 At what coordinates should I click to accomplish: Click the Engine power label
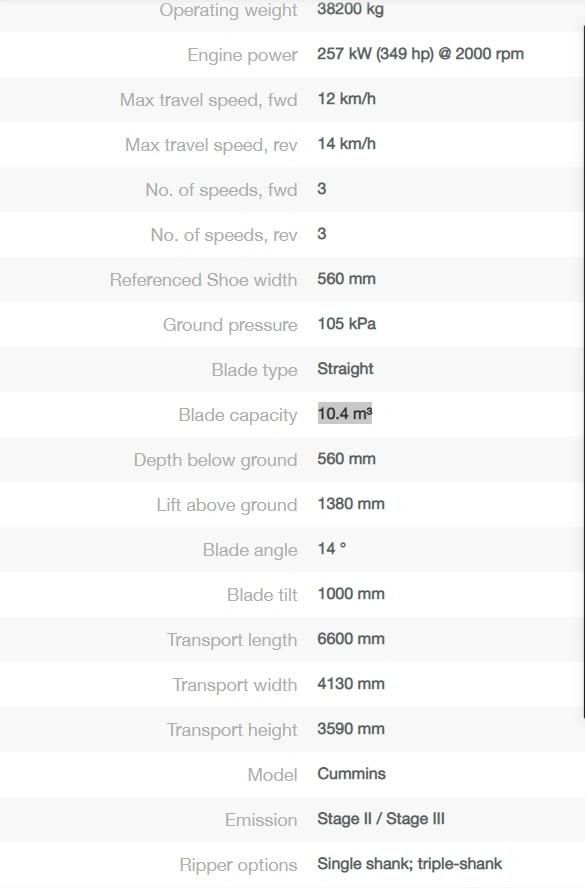pos(242,55)
